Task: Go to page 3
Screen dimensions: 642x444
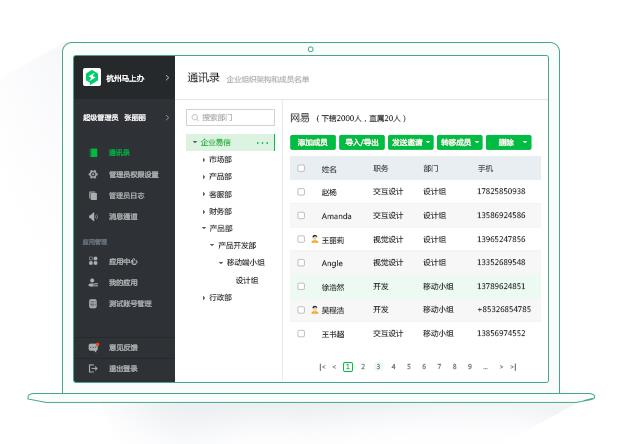Action: 378,367
